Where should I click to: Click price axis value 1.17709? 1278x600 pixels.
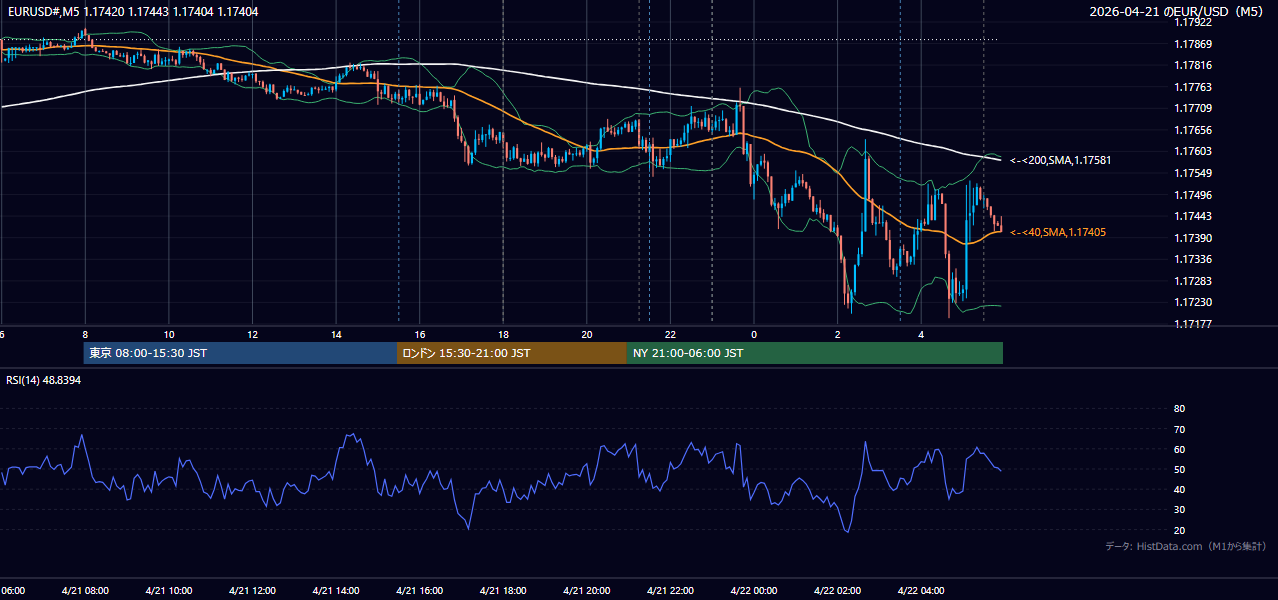1192,108
